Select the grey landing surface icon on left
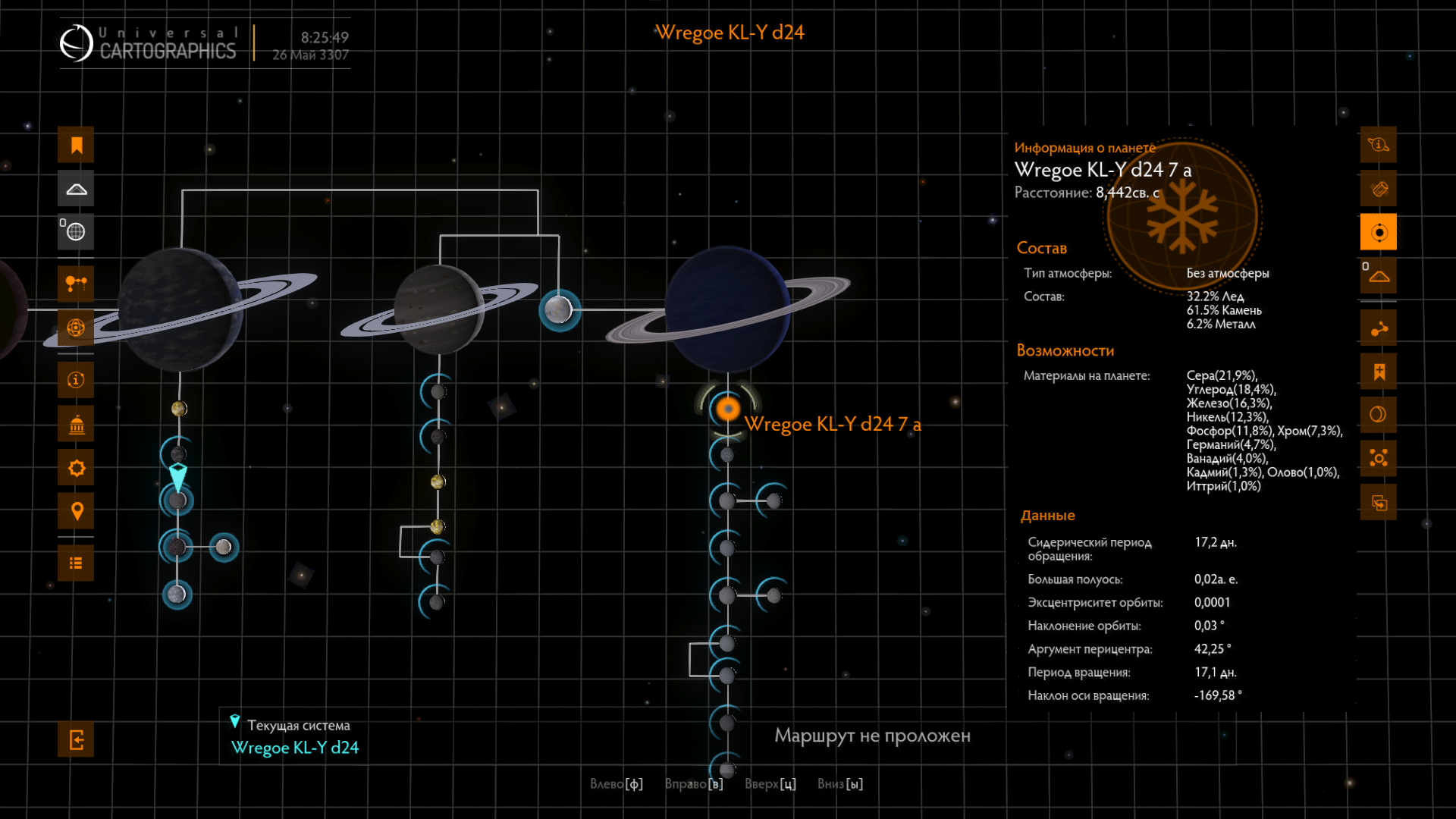This screenshot has height=819, width=1456. point(76,189)
